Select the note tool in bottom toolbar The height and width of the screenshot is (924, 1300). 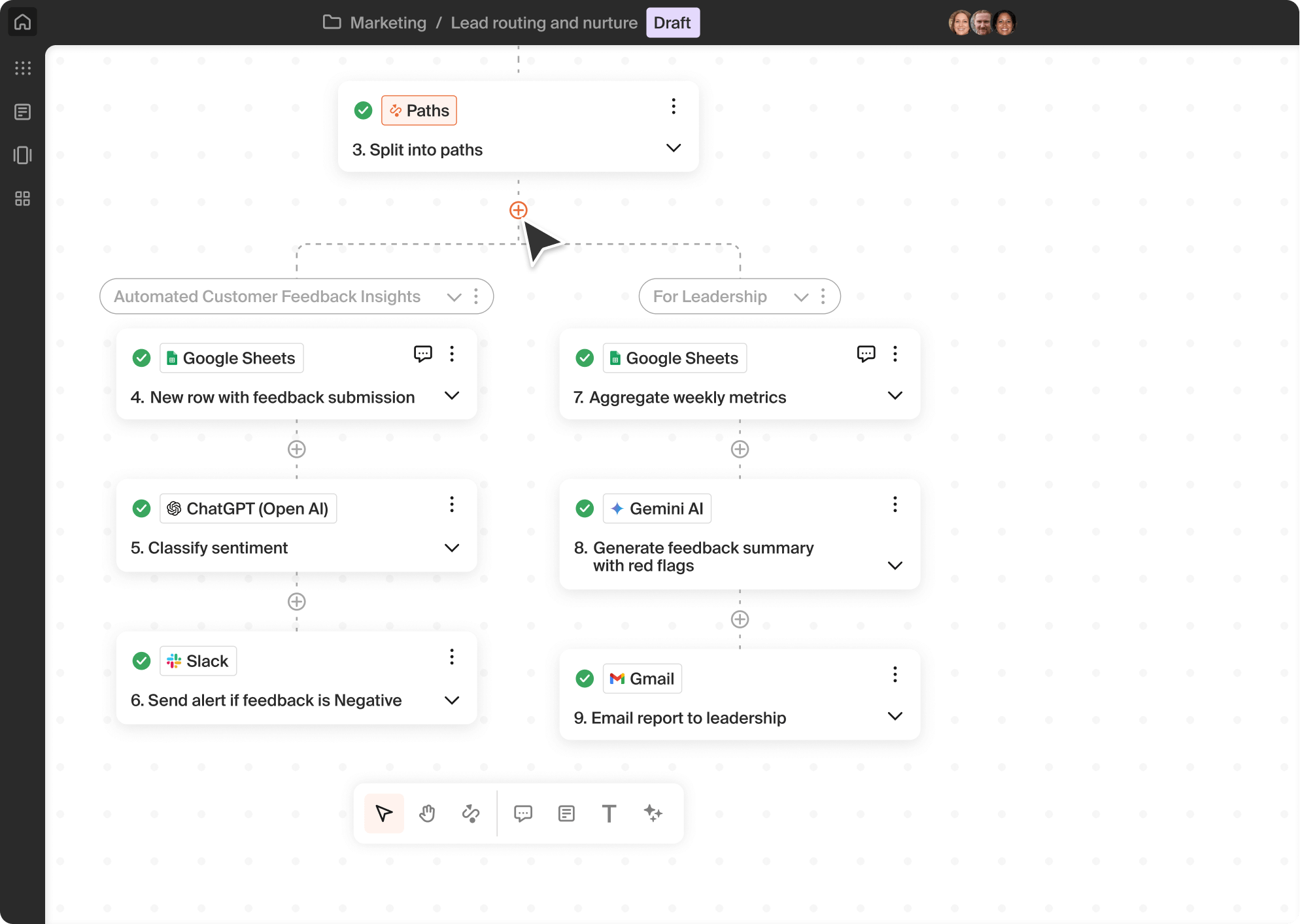tap(566, 813)
